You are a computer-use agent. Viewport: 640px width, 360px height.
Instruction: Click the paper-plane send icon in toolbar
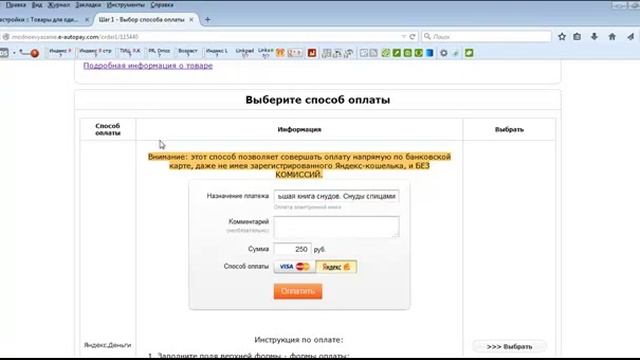631,37
